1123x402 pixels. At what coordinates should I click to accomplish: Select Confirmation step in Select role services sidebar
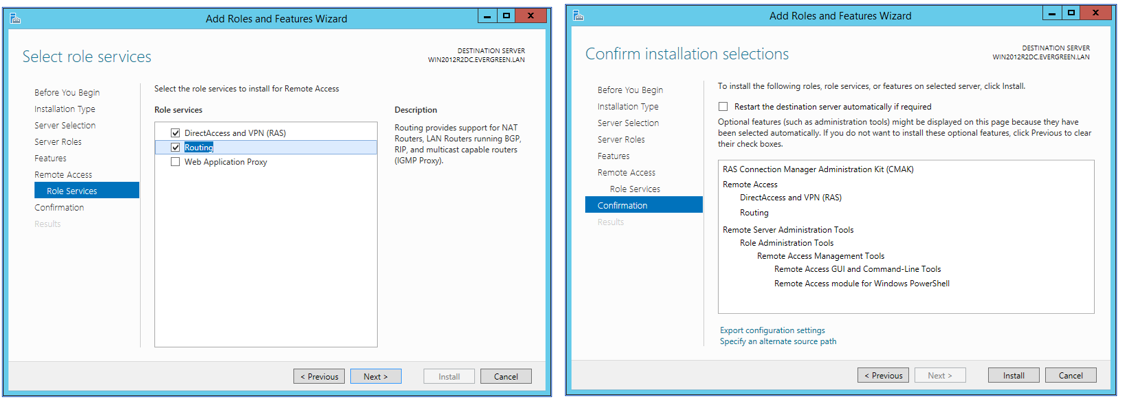pos(59,208)
